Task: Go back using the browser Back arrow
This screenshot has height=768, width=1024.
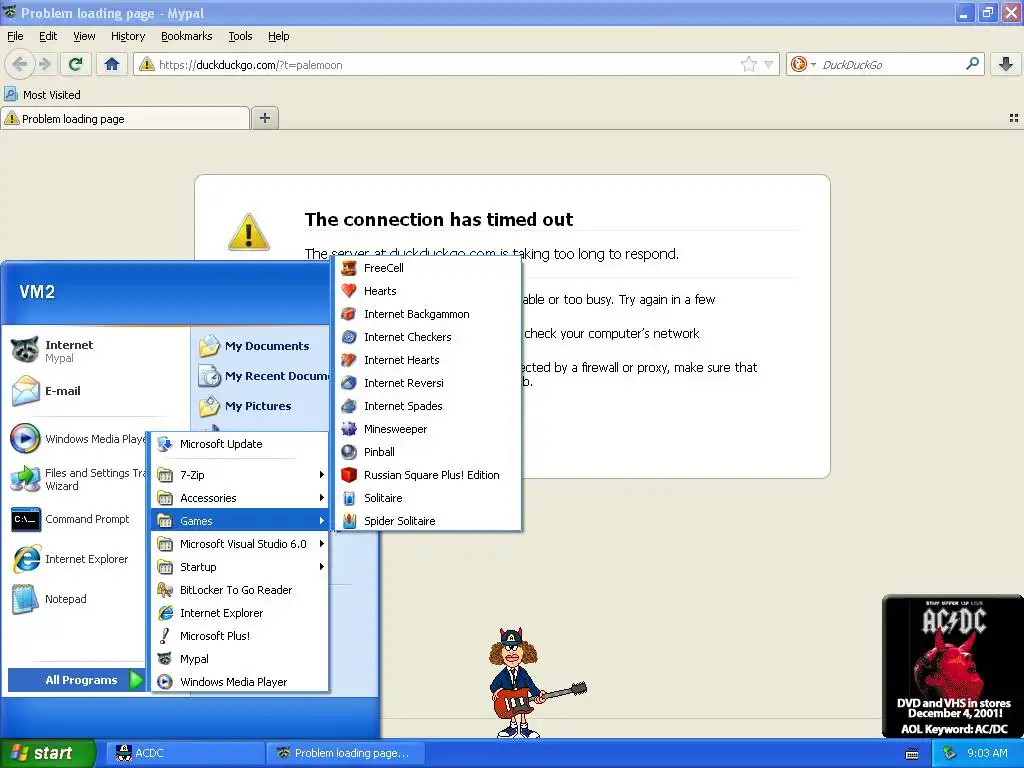Action: click(x=20, y=64)
